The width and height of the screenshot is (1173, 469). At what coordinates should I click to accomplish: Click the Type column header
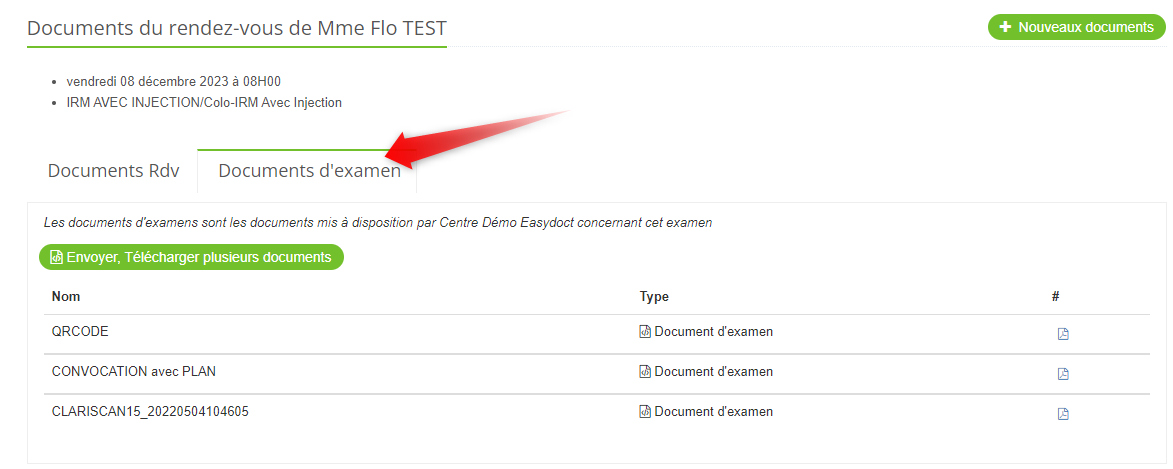[654, 296]
